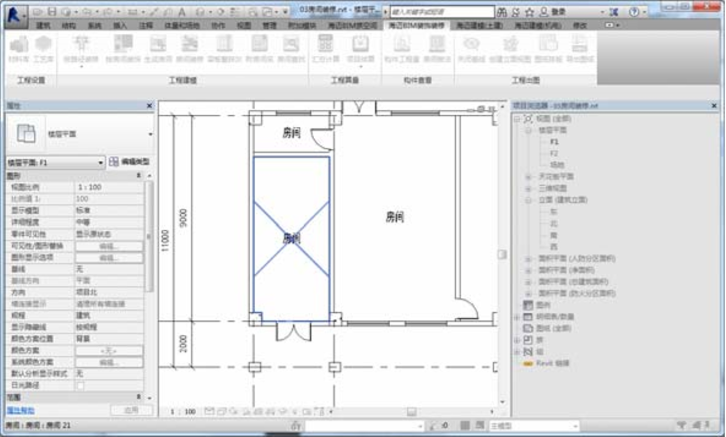Expand the 天花板平面 tree node

(x=528, y=177)
